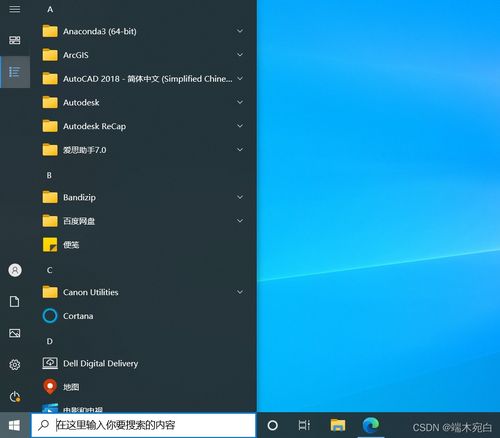This screenshot has width=500, height=438.
Task: Click the Cortana circle on taskbar
Action: 272,425
